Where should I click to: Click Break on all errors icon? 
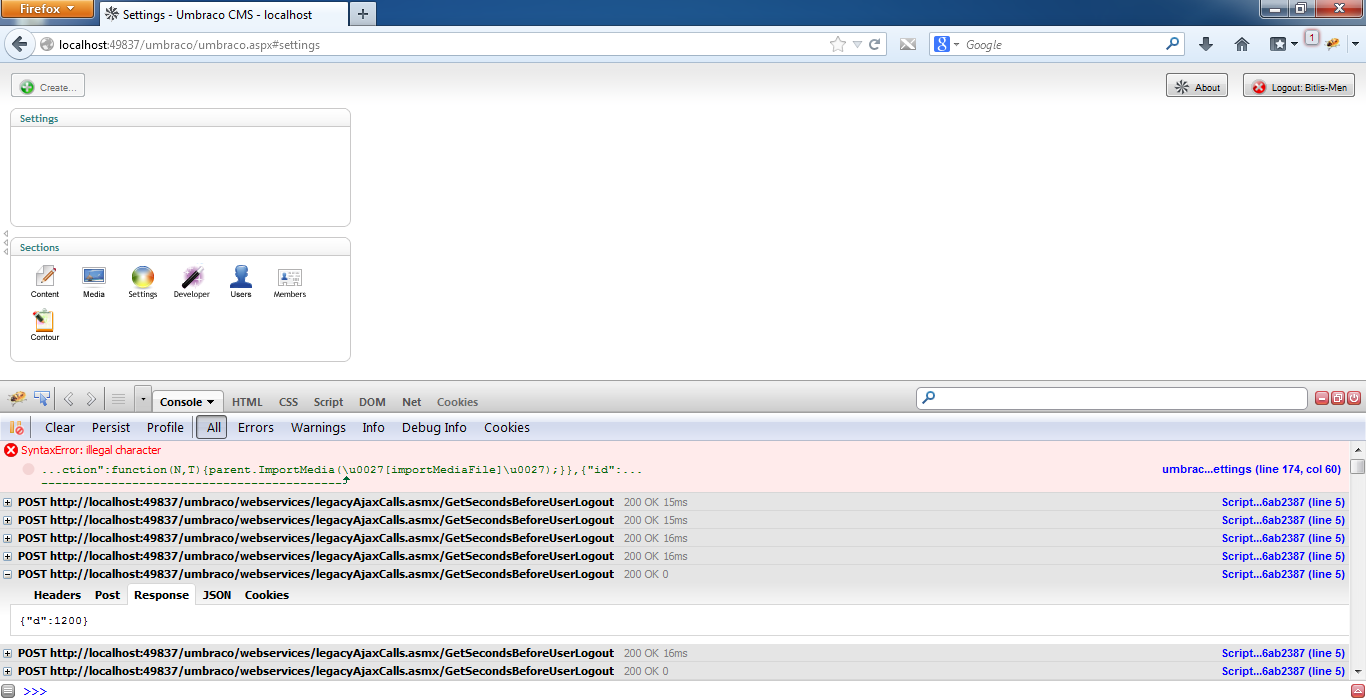click(17, 428)
